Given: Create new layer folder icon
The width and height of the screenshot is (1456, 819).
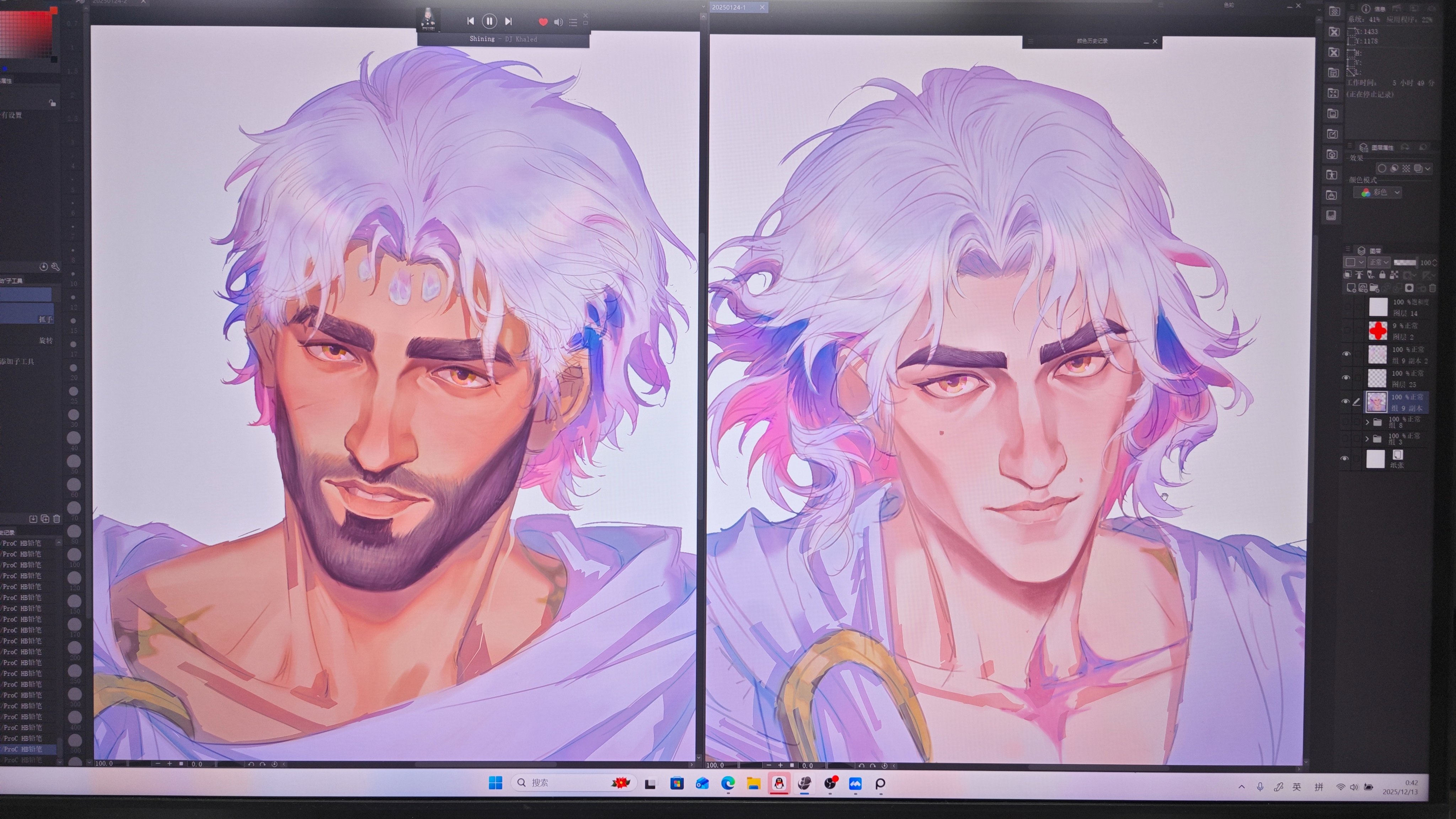Looking at the screenshot, I should pos(1374,288).
